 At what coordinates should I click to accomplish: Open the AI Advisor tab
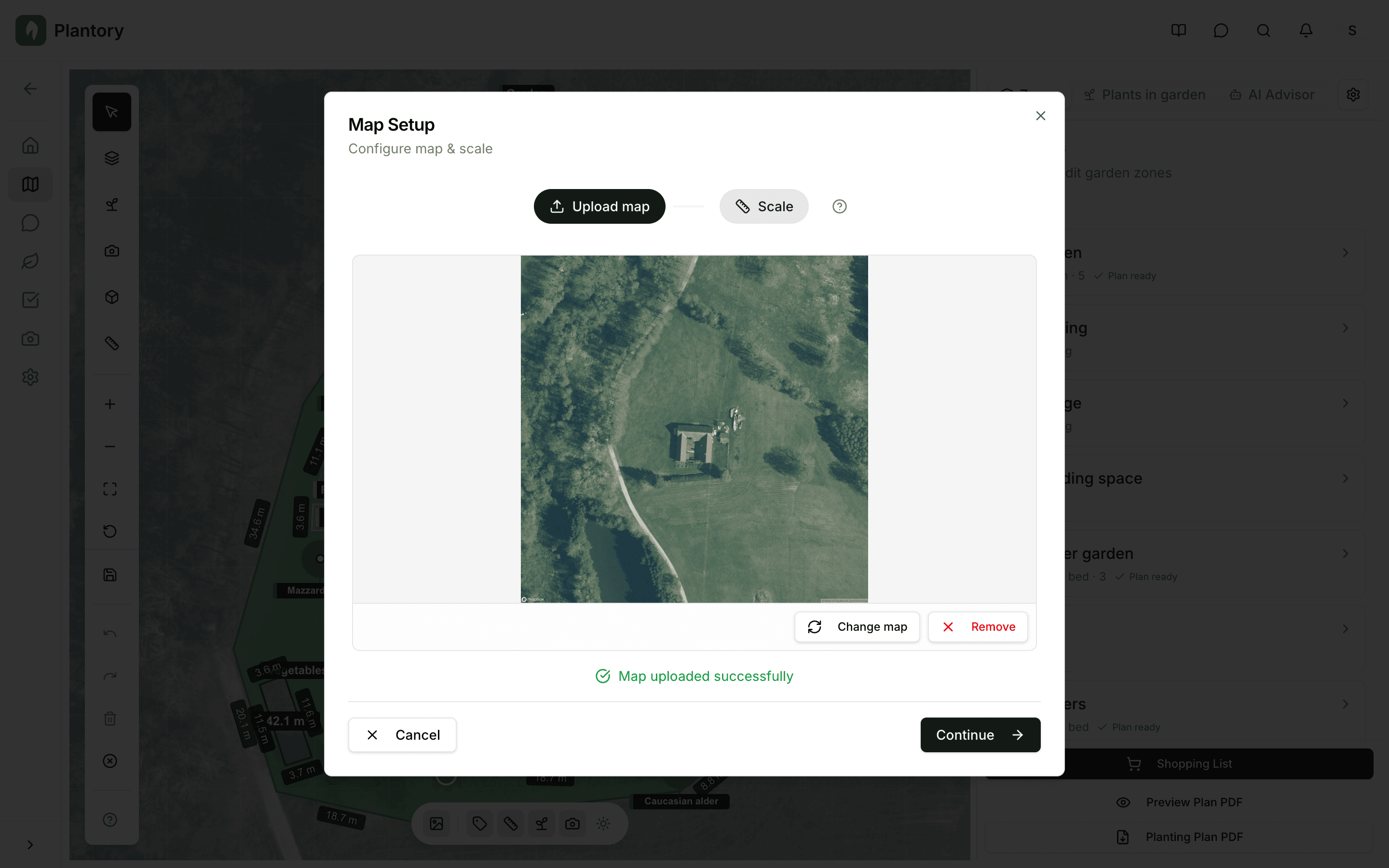(1271, 94)
